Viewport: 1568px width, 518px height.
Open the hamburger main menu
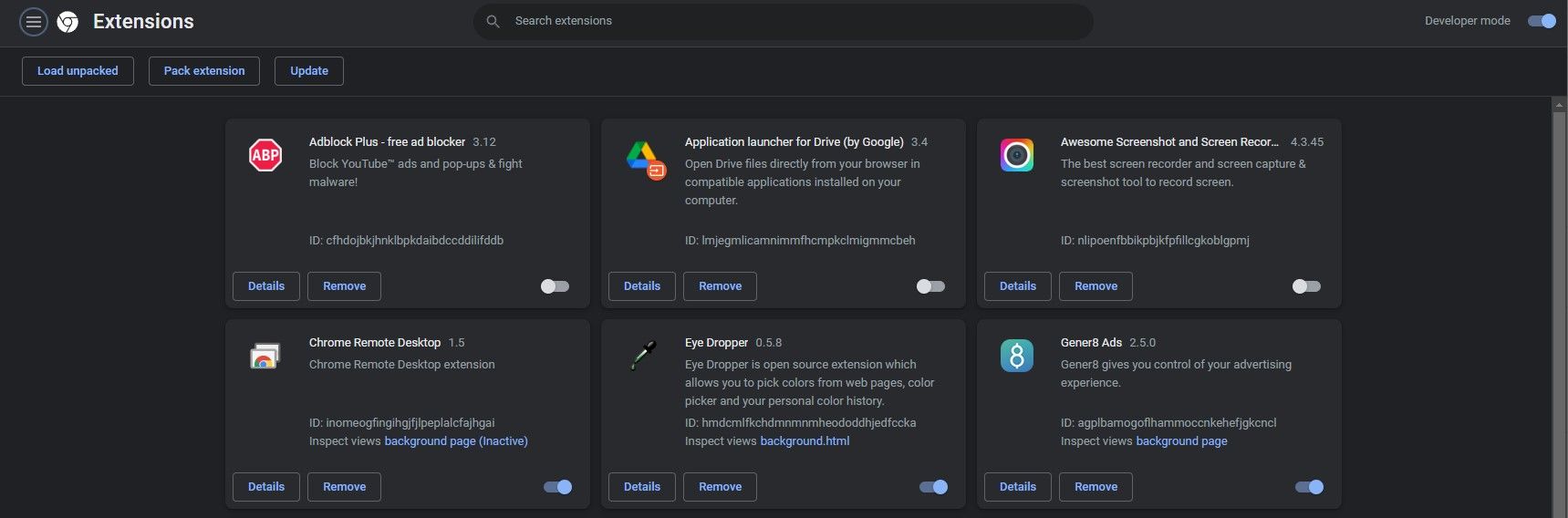click(34, 21)
